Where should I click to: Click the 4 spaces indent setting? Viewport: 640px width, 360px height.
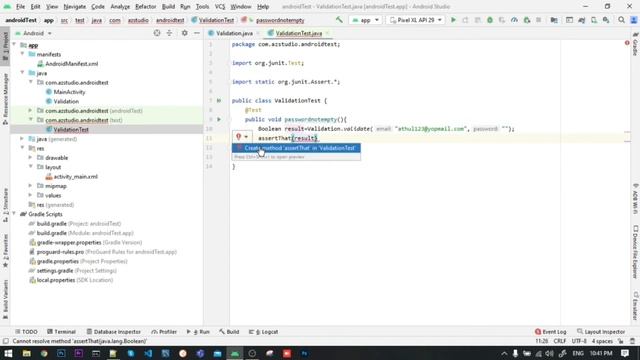[602, 341]
